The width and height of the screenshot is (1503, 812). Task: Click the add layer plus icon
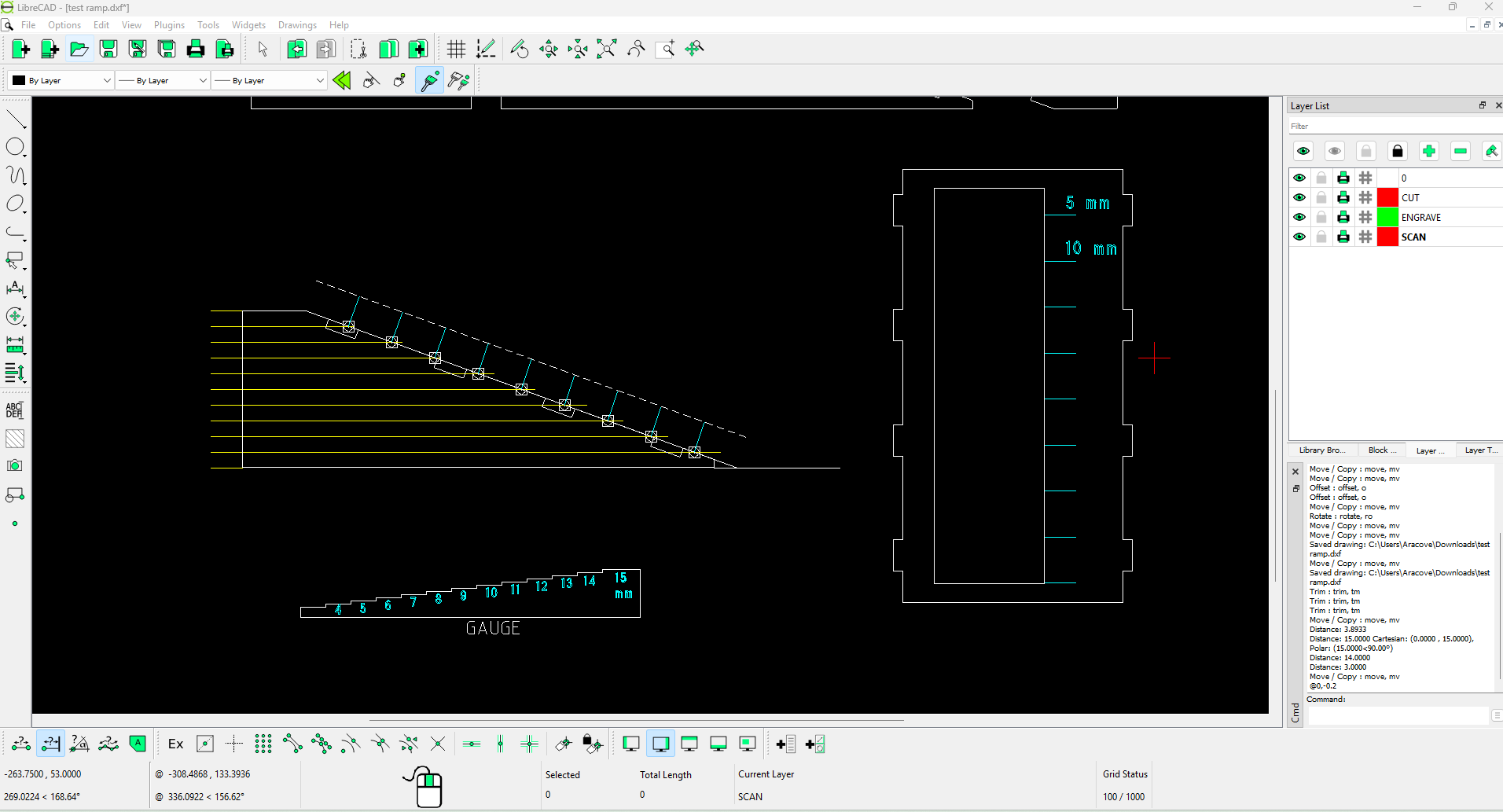[x=1428, y=152]
